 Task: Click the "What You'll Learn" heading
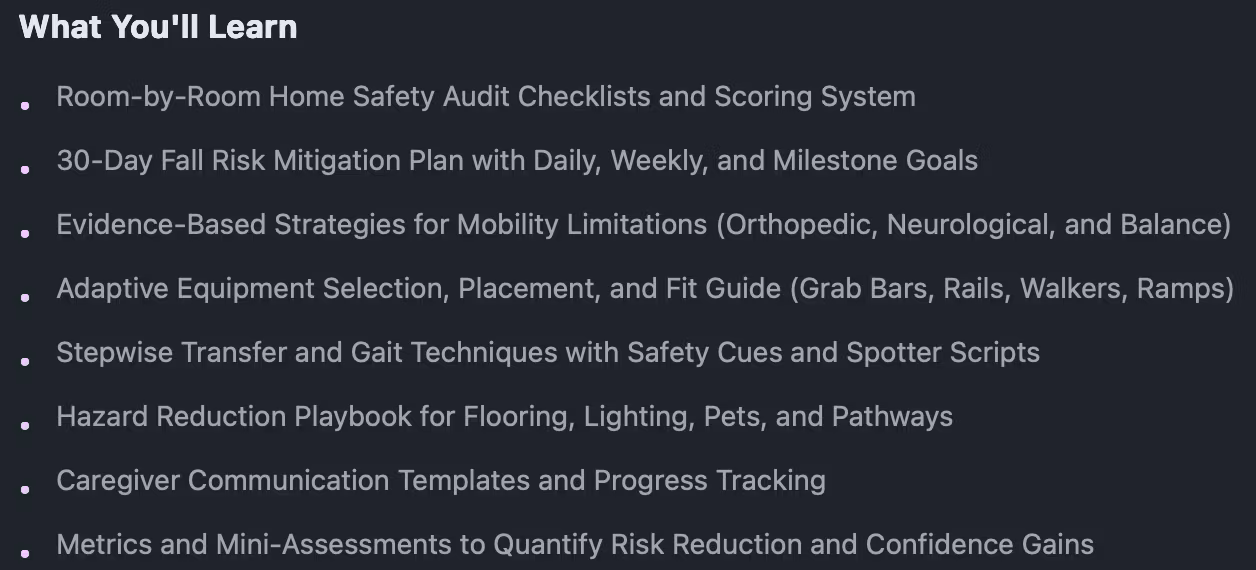[x=158, y=27]
